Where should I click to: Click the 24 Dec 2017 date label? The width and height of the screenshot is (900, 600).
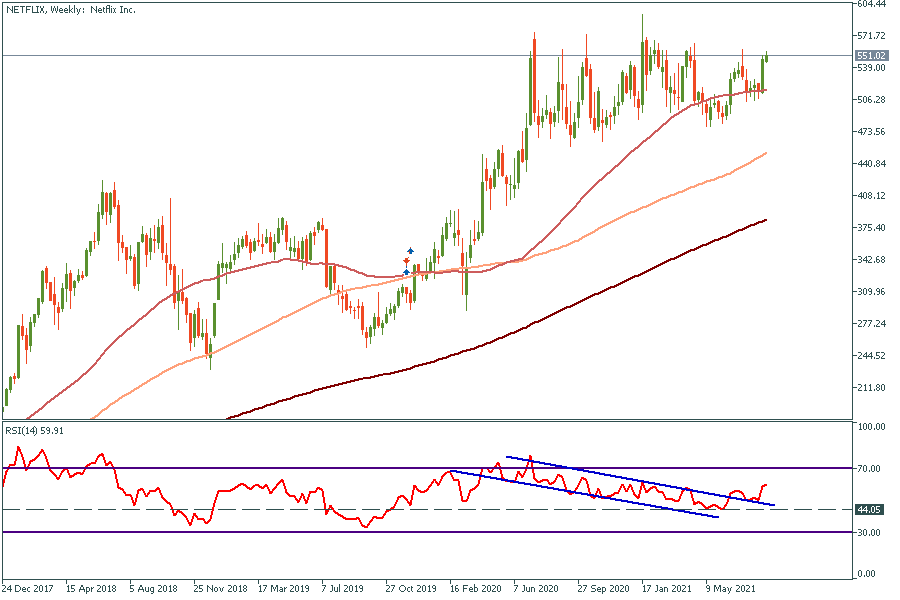pos(28,589)
